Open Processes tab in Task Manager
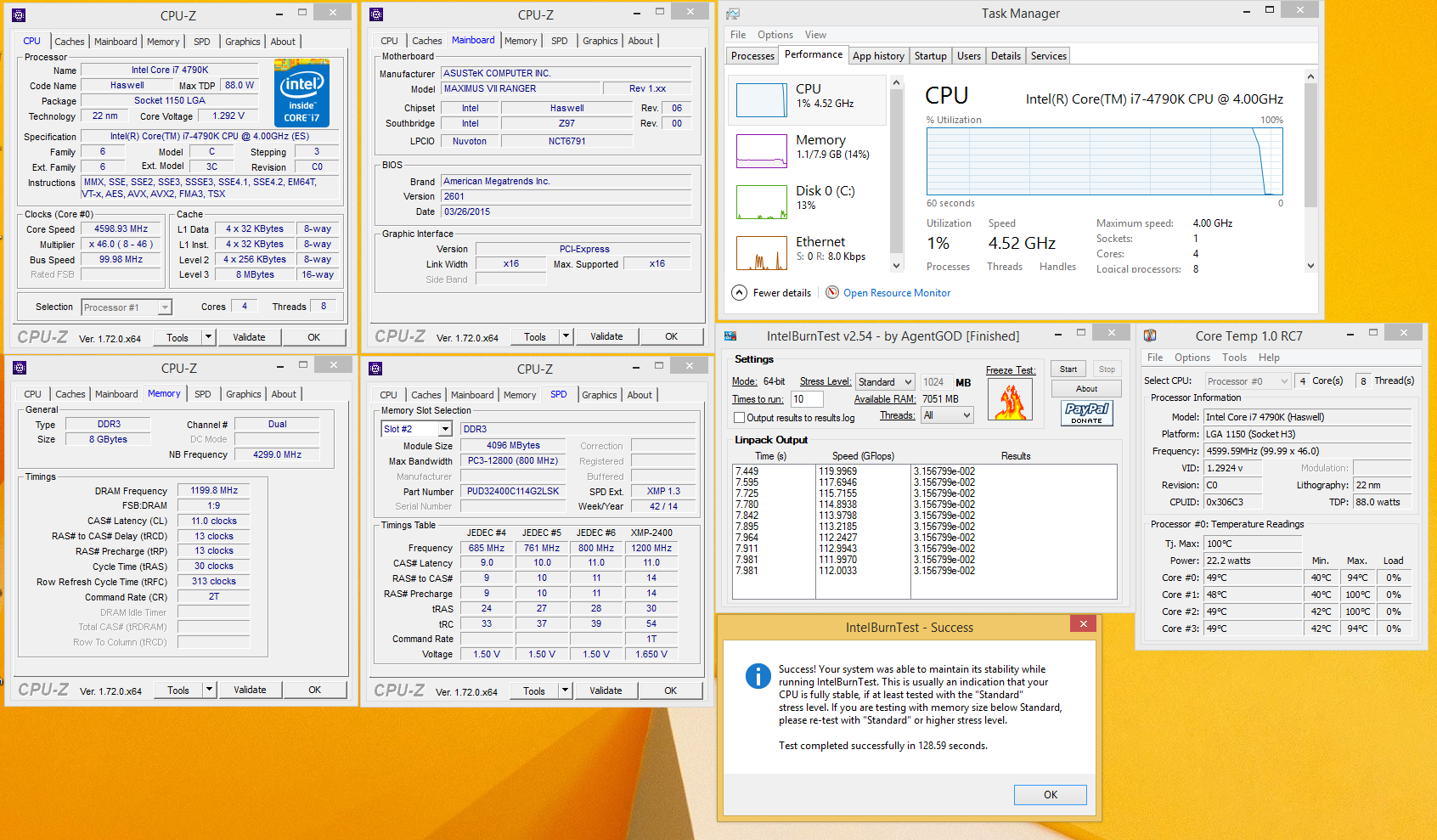Screen dimensions: 1437x840 pyautogui.click(x=752, y=56)
